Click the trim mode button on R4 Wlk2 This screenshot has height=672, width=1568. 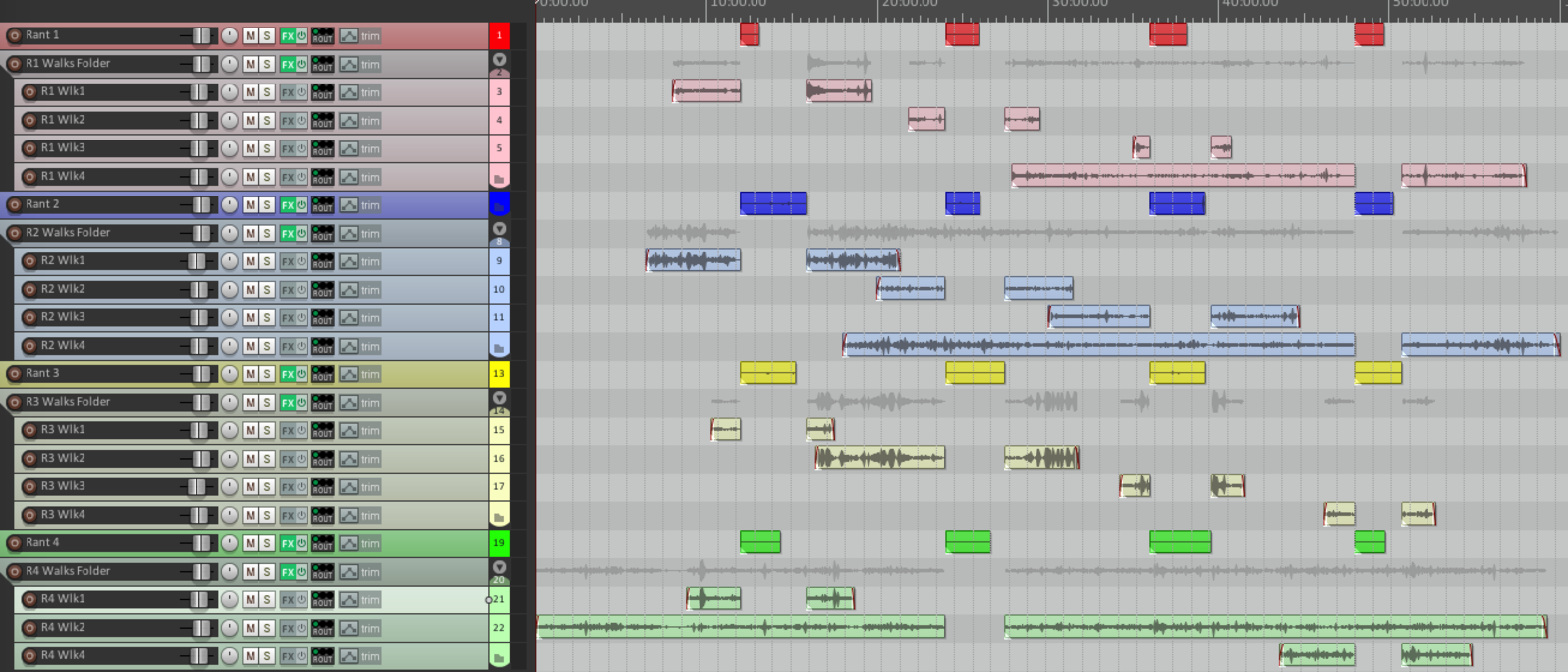(369, 628)
